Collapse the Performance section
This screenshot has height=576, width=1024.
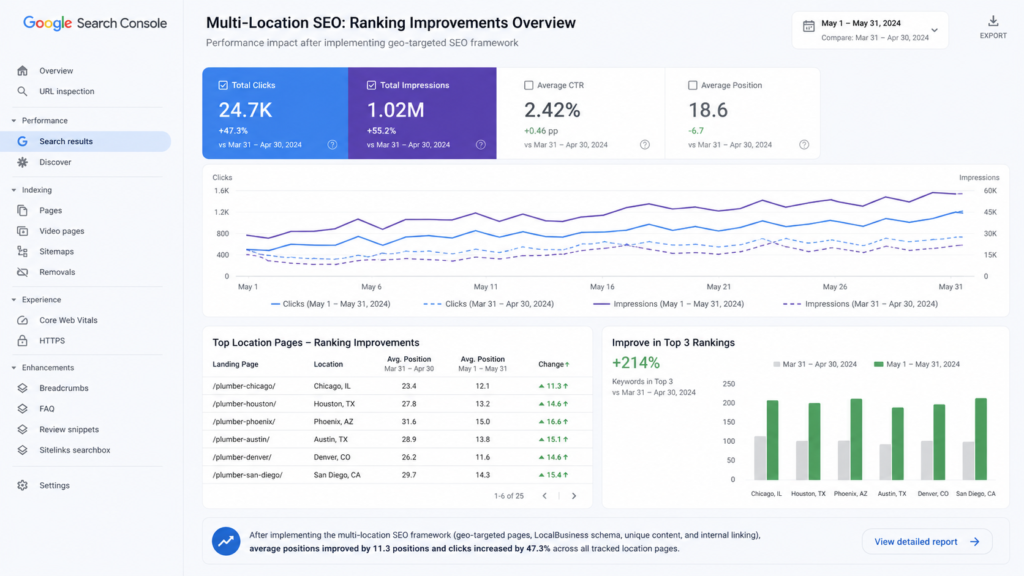point(14,121)
